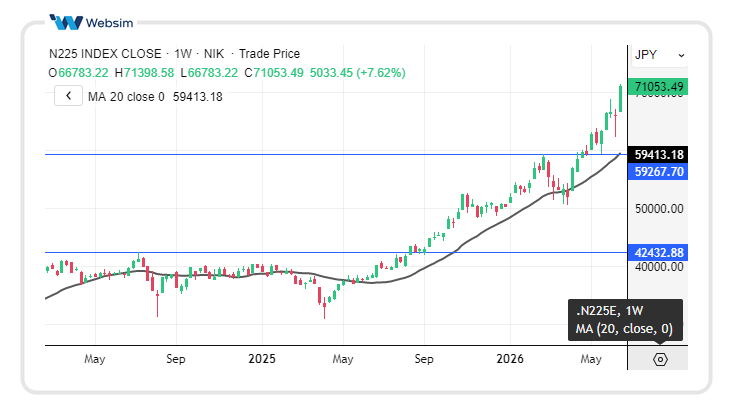This screenshot has height=415, width=733.
Task: Open chart settings hexagon icon
Action: point(660,359)
